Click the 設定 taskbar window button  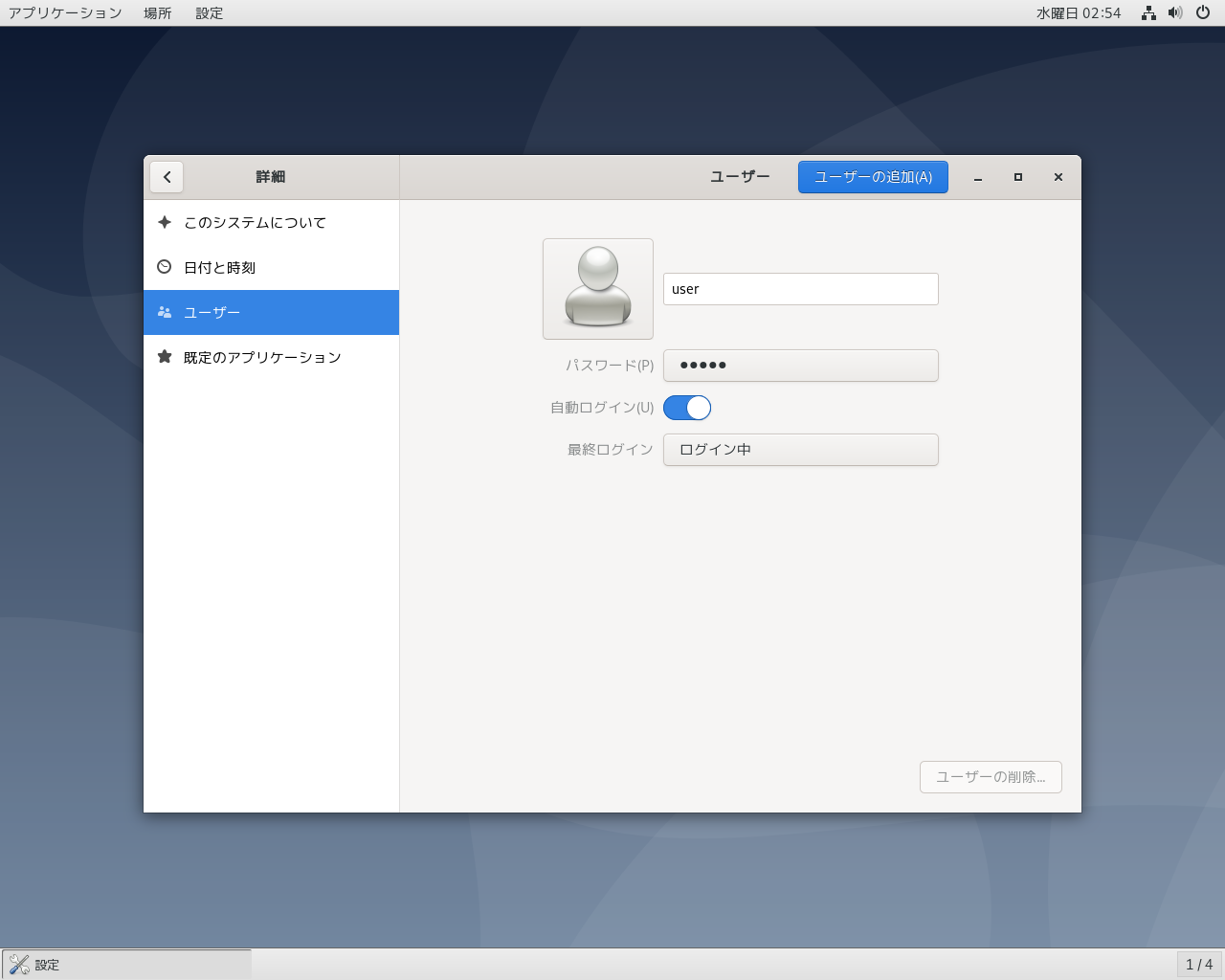(x=126, y=965)
